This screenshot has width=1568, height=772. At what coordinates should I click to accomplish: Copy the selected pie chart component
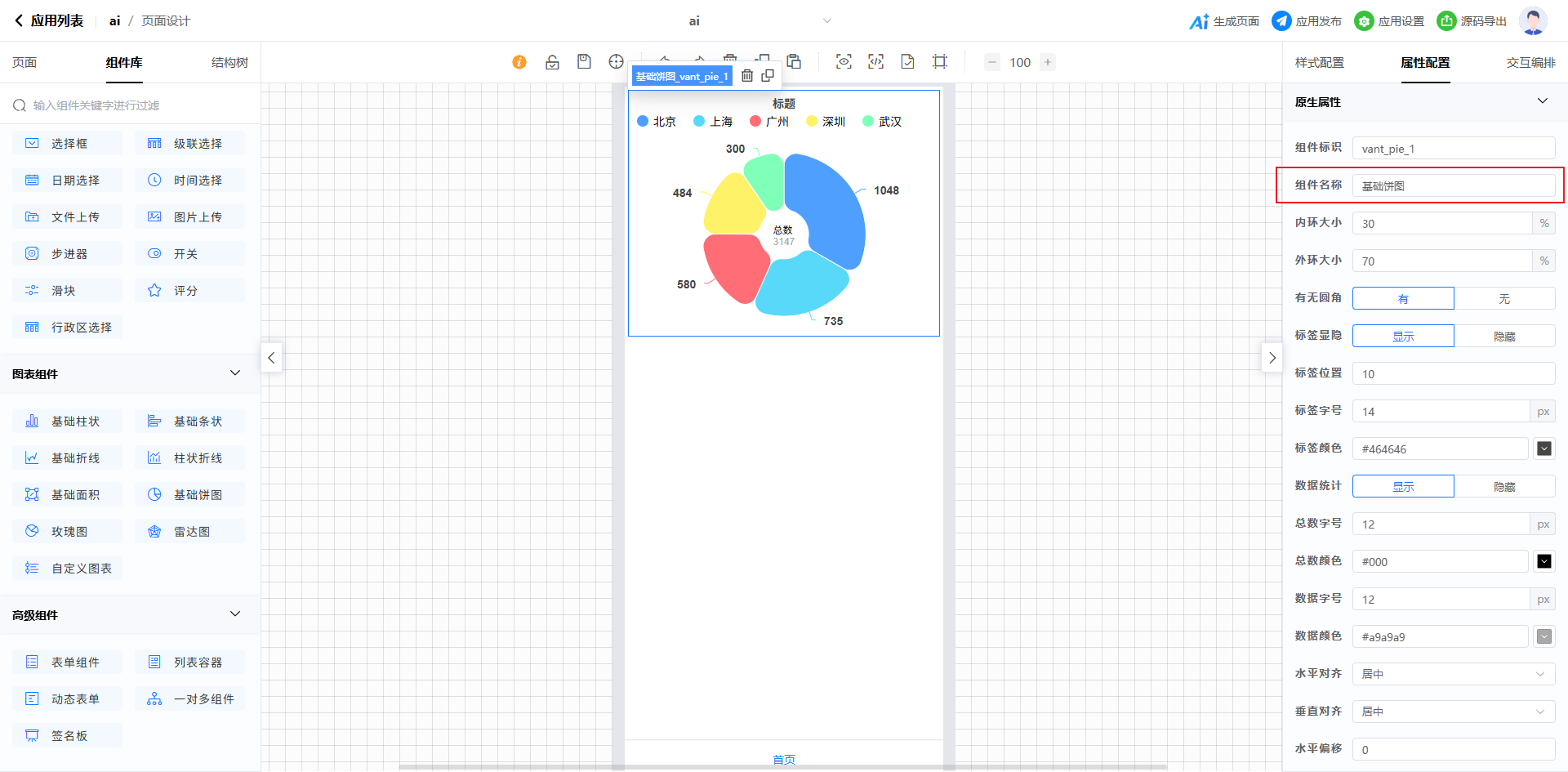pyautogui.click(x=768, y=76)
